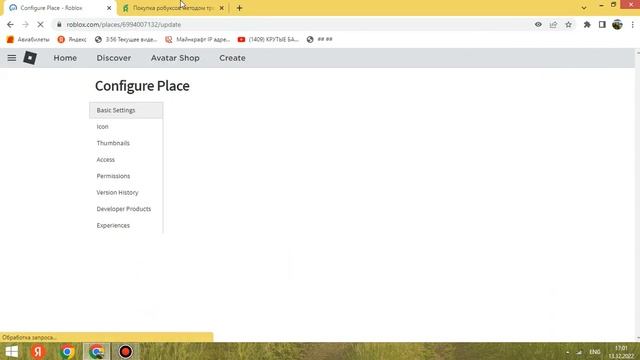Screen dimensions: 640x360
Task: Open the Discover page
Action: [x=114, y=58]
